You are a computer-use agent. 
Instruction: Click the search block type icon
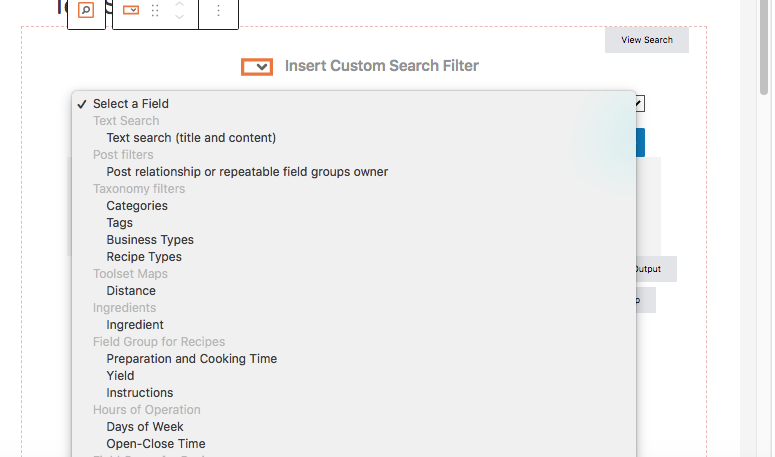coord(86,11)
